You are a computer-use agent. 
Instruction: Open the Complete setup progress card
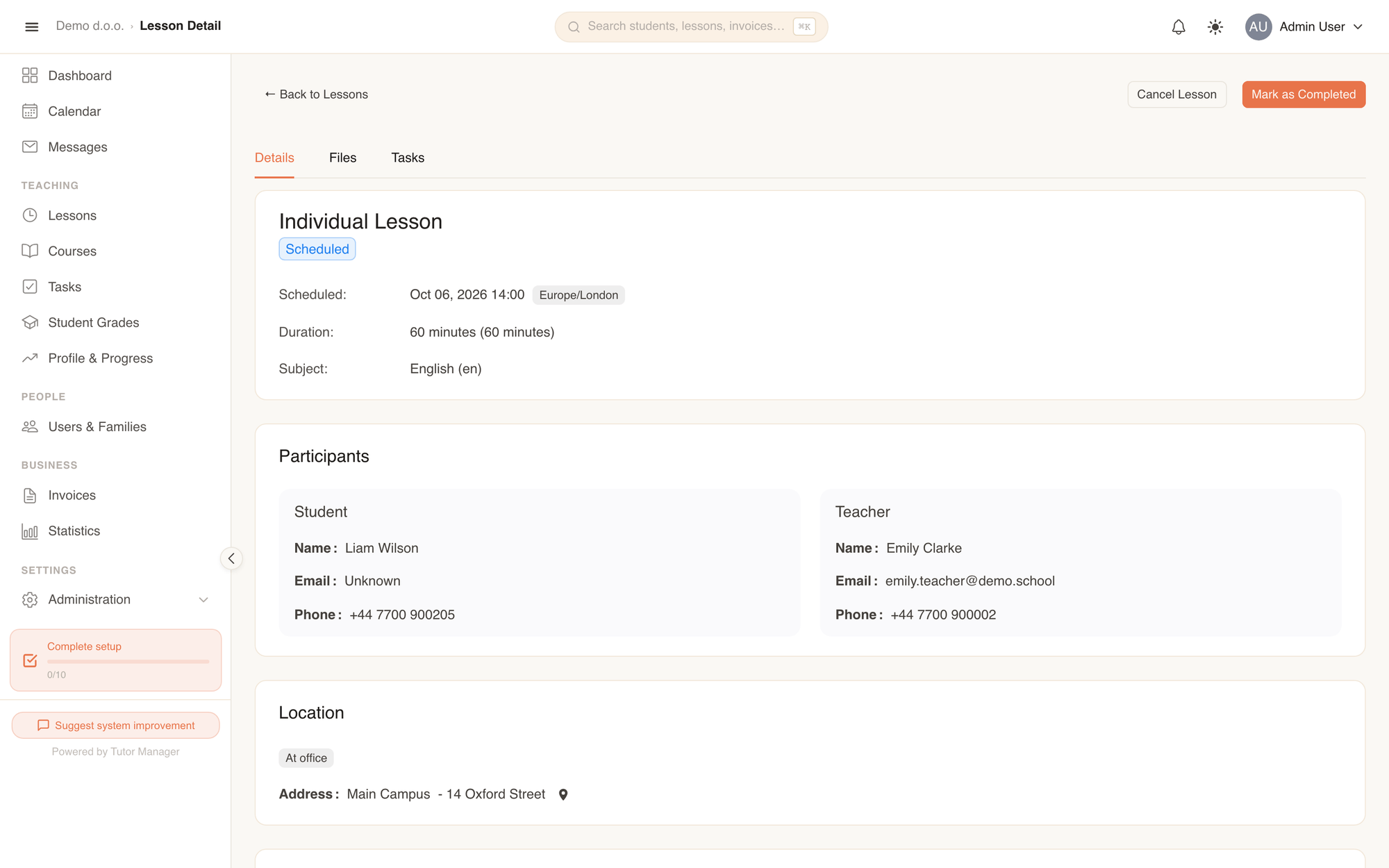[116, 660]
